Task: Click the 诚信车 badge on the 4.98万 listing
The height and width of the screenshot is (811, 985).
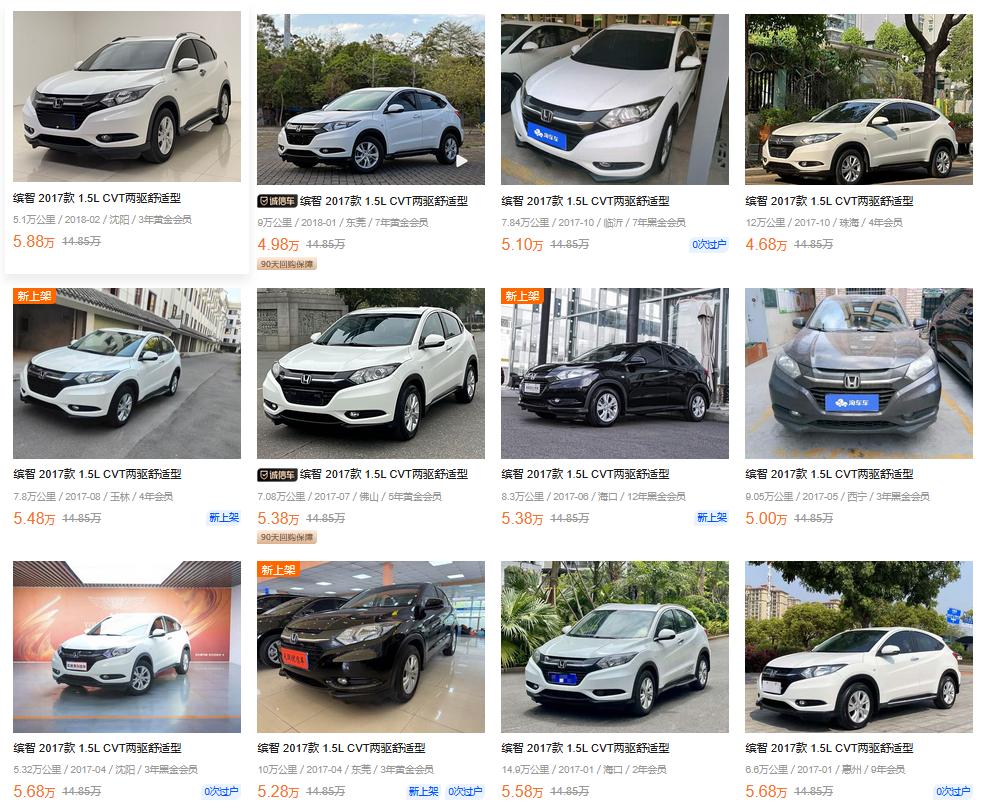Action: tap(277, 201)
